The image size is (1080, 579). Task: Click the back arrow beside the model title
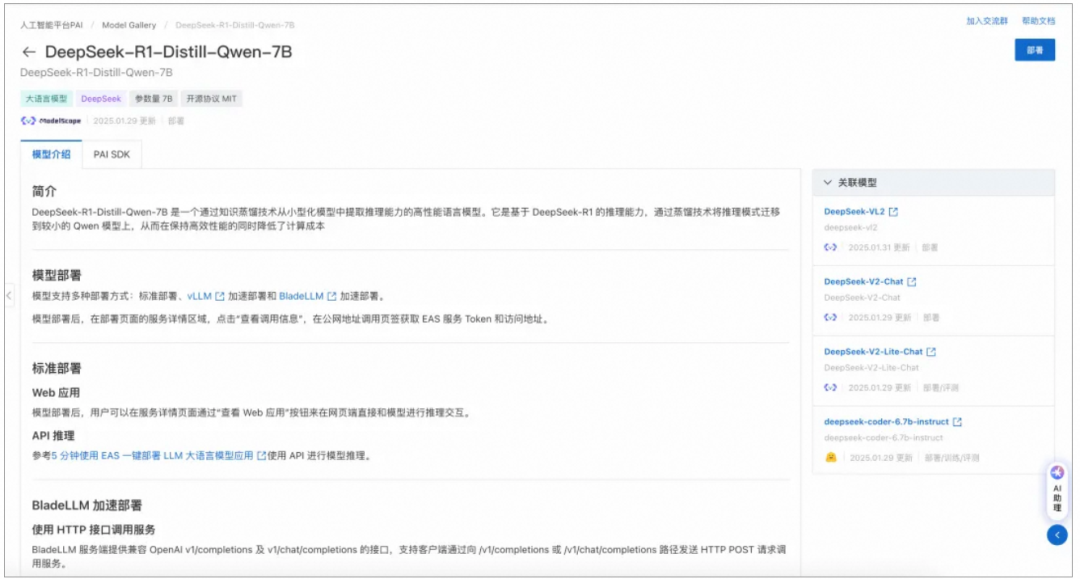[28, 52]
